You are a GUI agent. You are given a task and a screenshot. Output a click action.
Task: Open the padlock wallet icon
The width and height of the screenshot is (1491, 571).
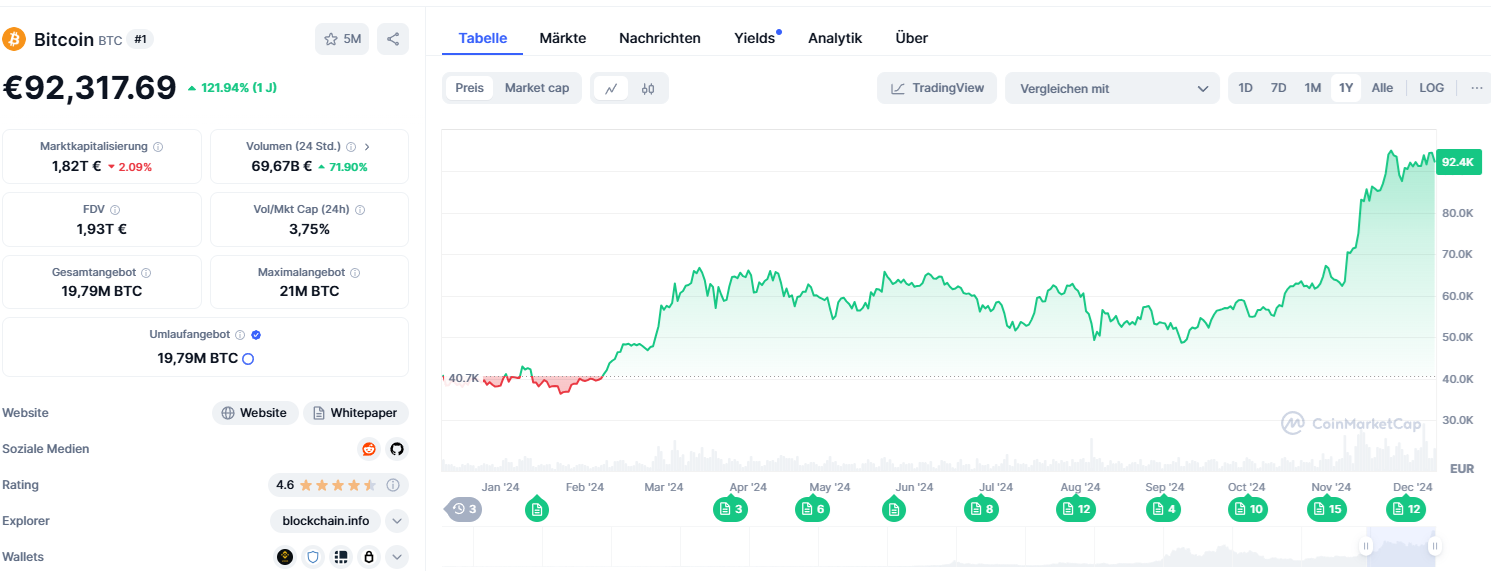coord(369,557)
